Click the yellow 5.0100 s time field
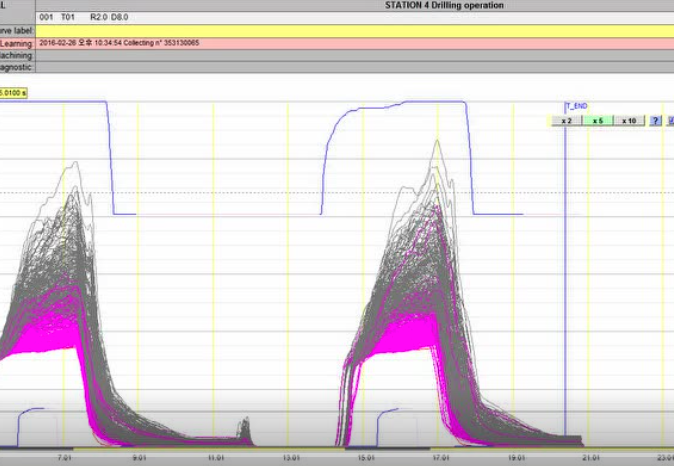674x466 pixels. [x=14, y=91]
